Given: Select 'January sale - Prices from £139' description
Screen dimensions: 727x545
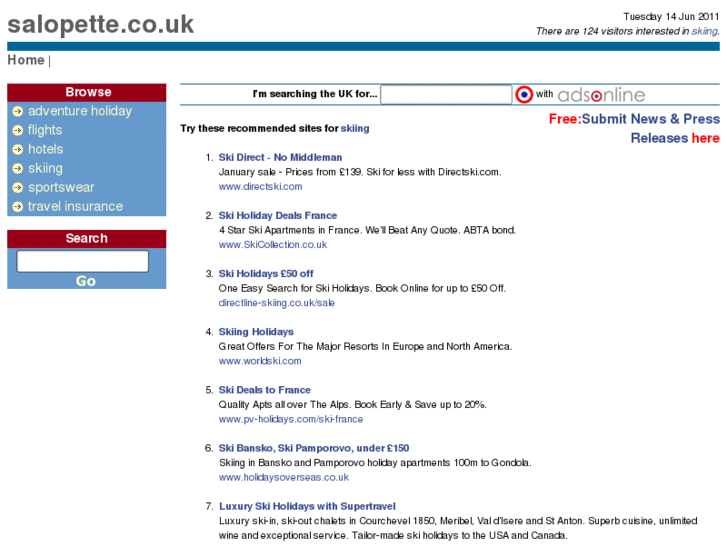Looking at the screenshot, I should 360,172.
